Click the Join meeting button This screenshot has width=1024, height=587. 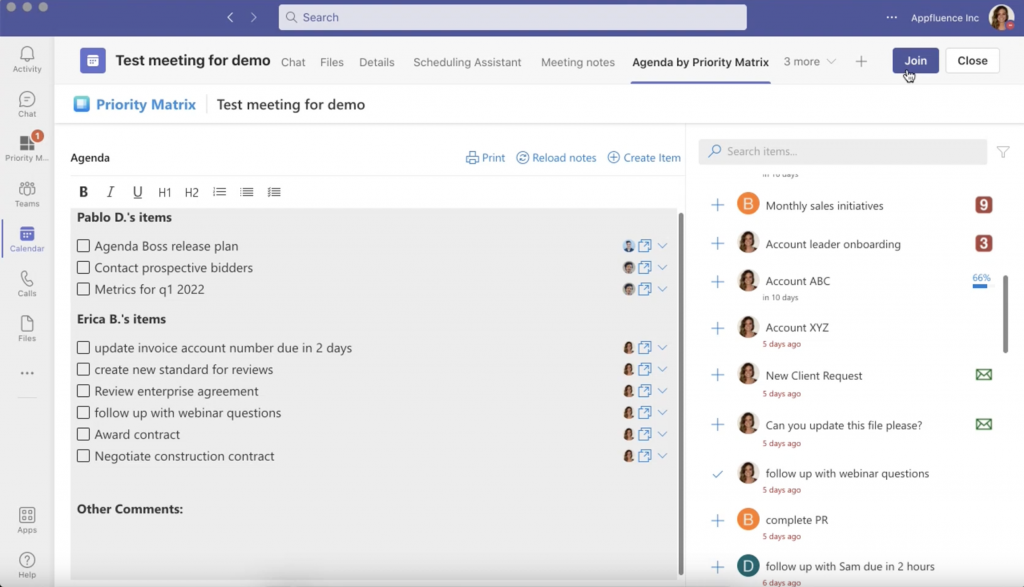point(915,60)
